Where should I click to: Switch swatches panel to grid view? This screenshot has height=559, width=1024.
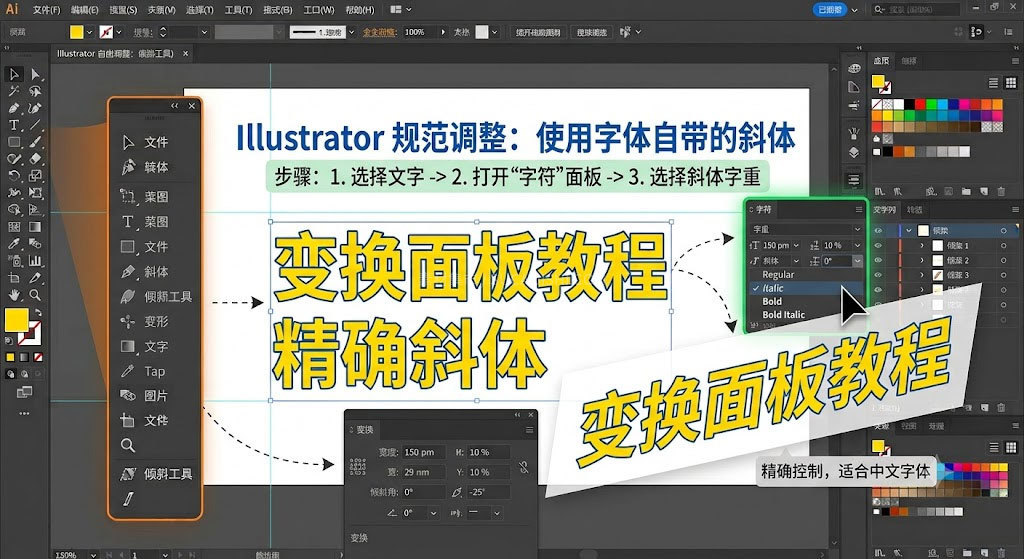coord(1010,83)
